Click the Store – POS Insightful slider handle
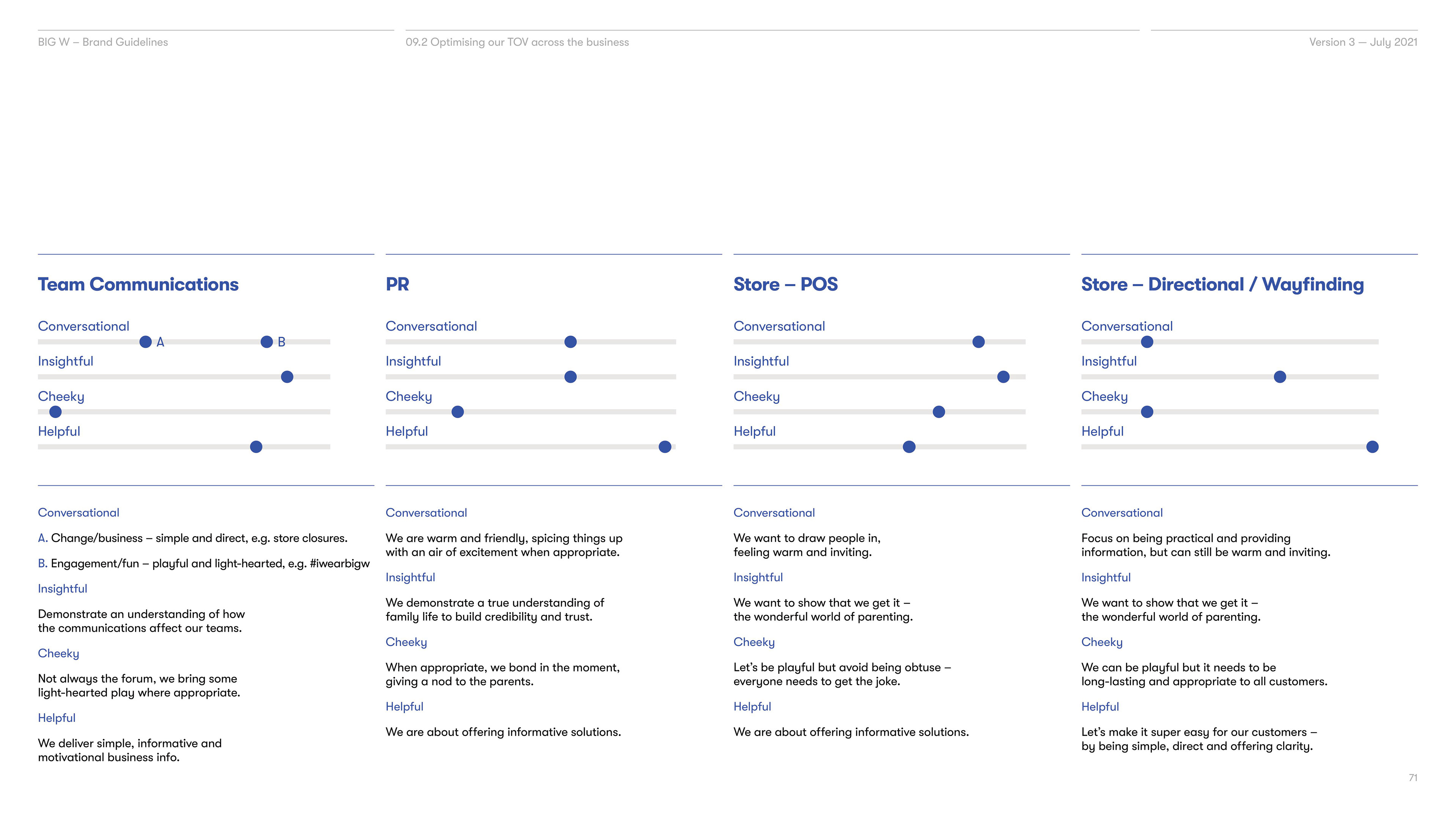The image size is (1456, 819). click(1003, 377)
